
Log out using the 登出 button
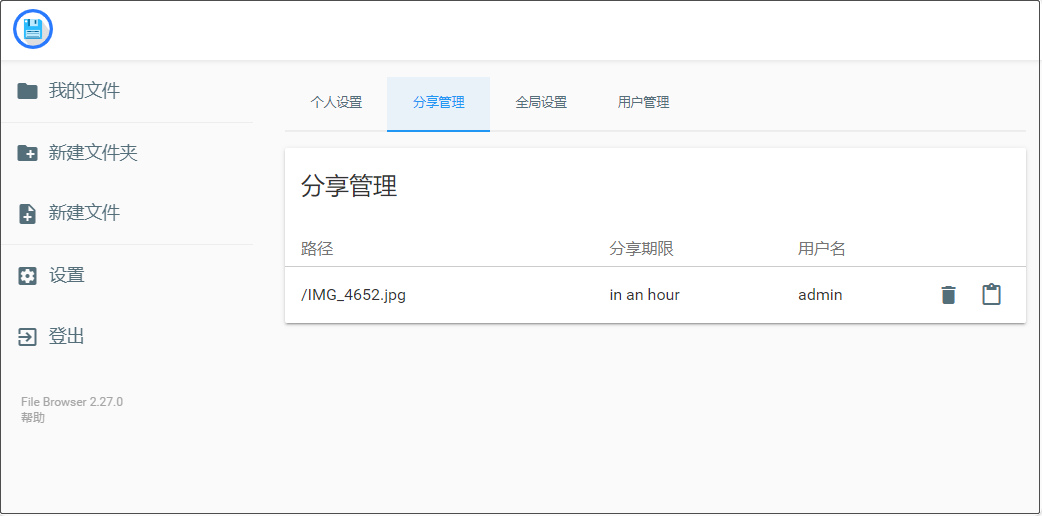pyautogui.click(x=66, y=337)
